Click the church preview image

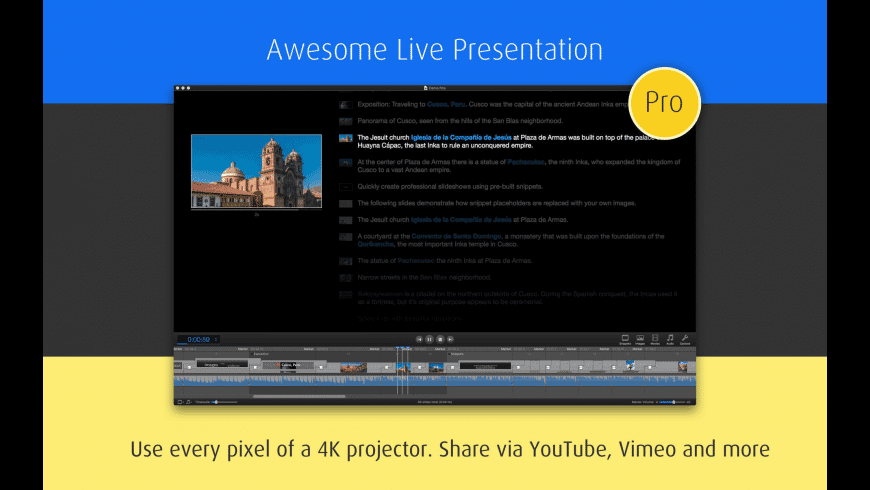coord(256,171)
